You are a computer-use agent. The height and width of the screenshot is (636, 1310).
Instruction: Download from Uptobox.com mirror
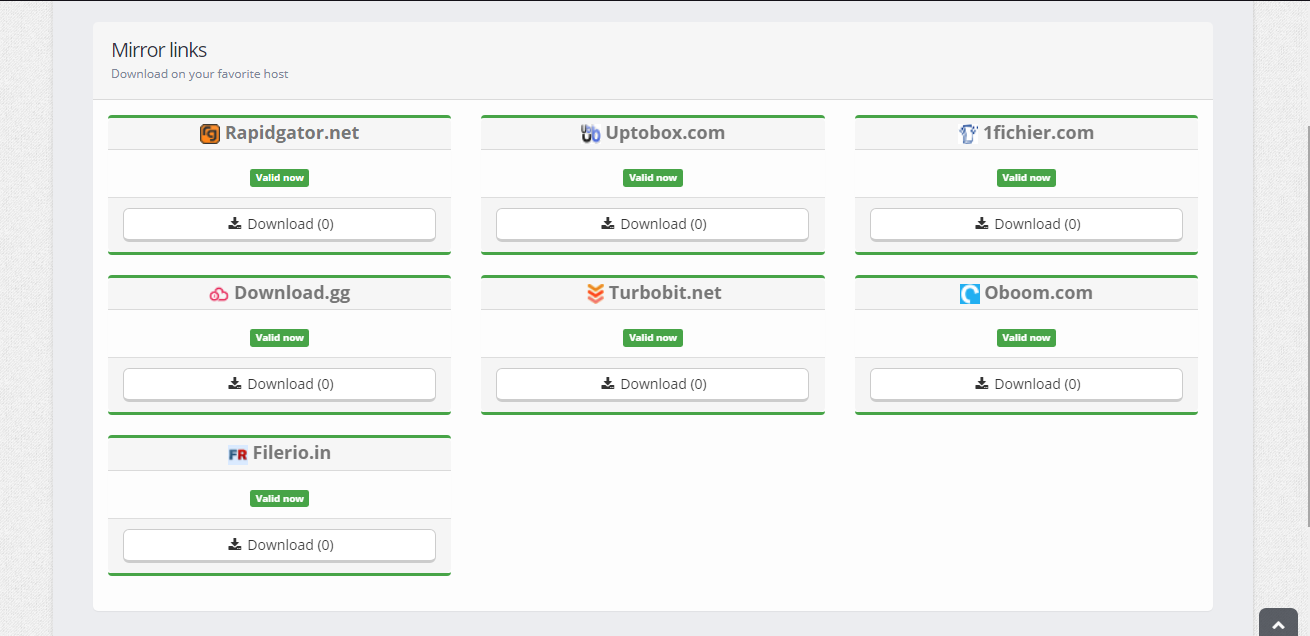point(652,224)
